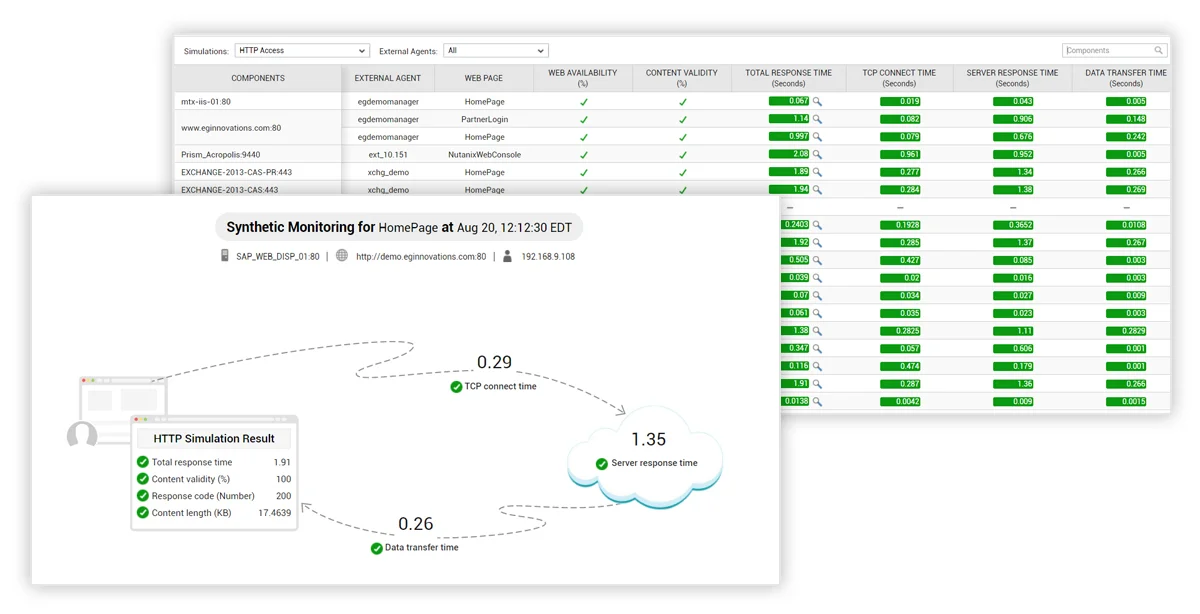This screenshot has height=614, width=1200.
Task: Click magnifier beside 0.505 total response time
Action: 817,260
